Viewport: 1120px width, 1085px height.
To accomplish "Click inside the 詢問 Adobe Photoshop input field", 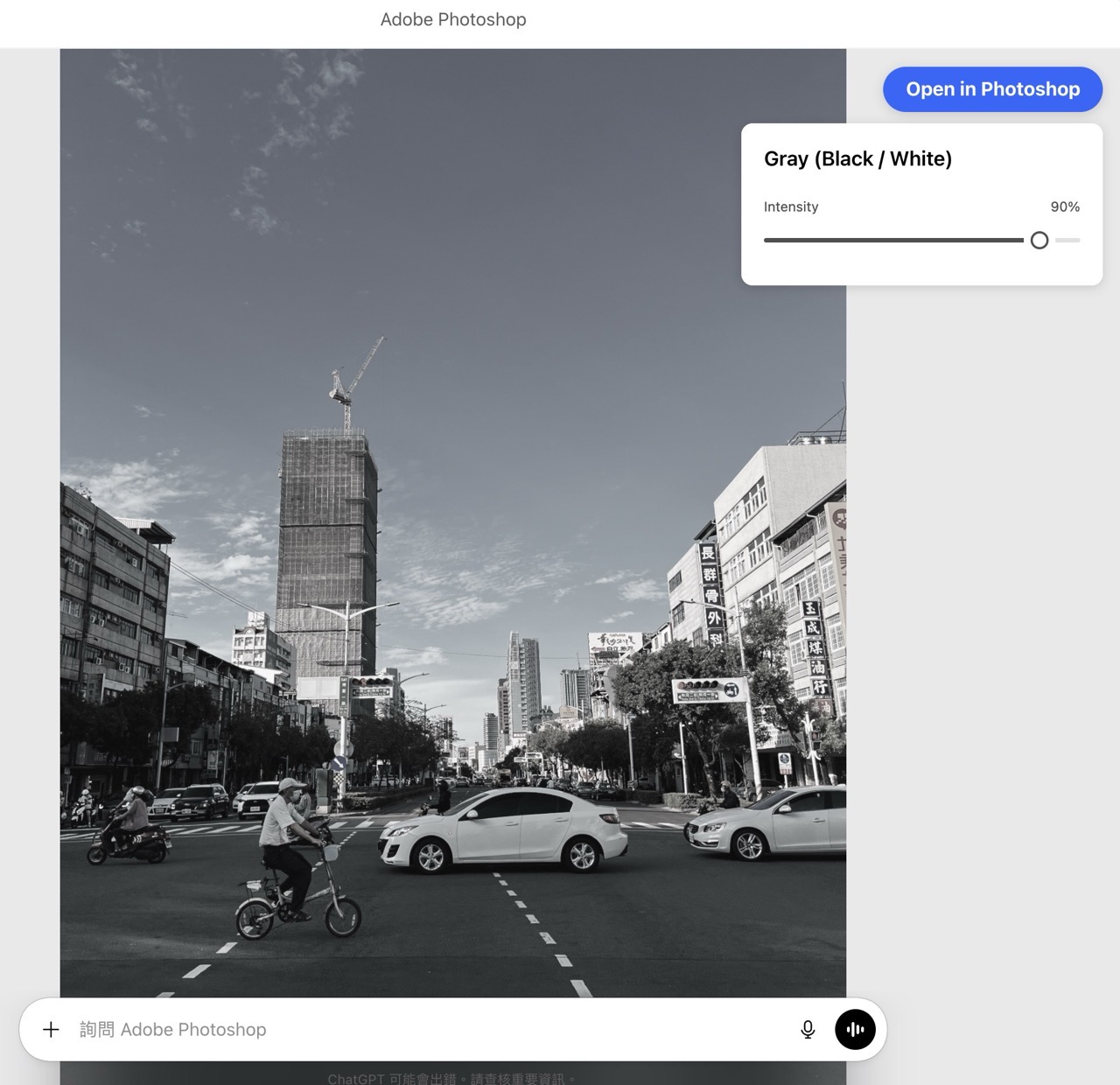I will (x=262, y=1030).
